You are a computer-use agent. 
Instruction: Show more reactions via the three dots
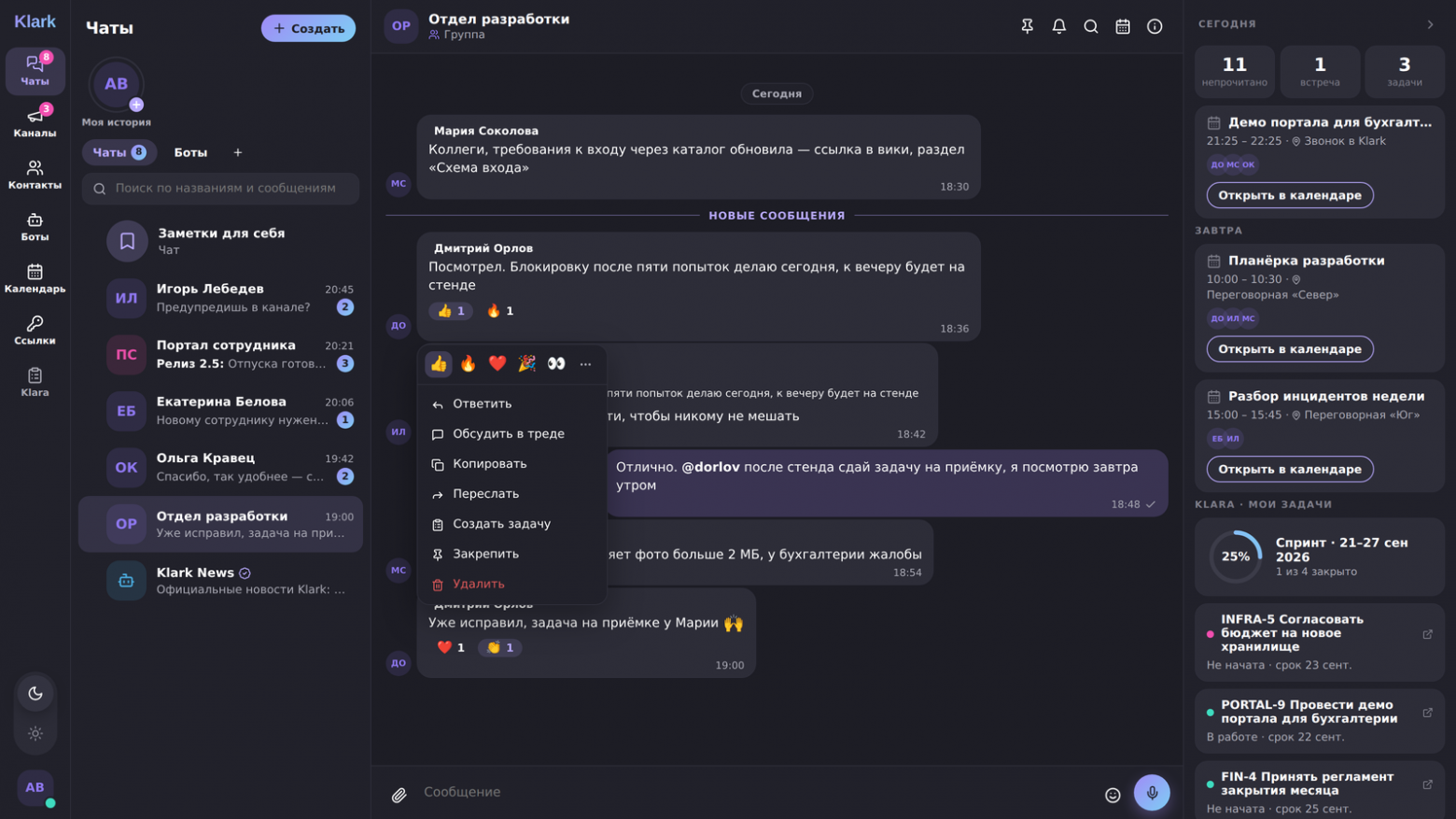(585, 364)
